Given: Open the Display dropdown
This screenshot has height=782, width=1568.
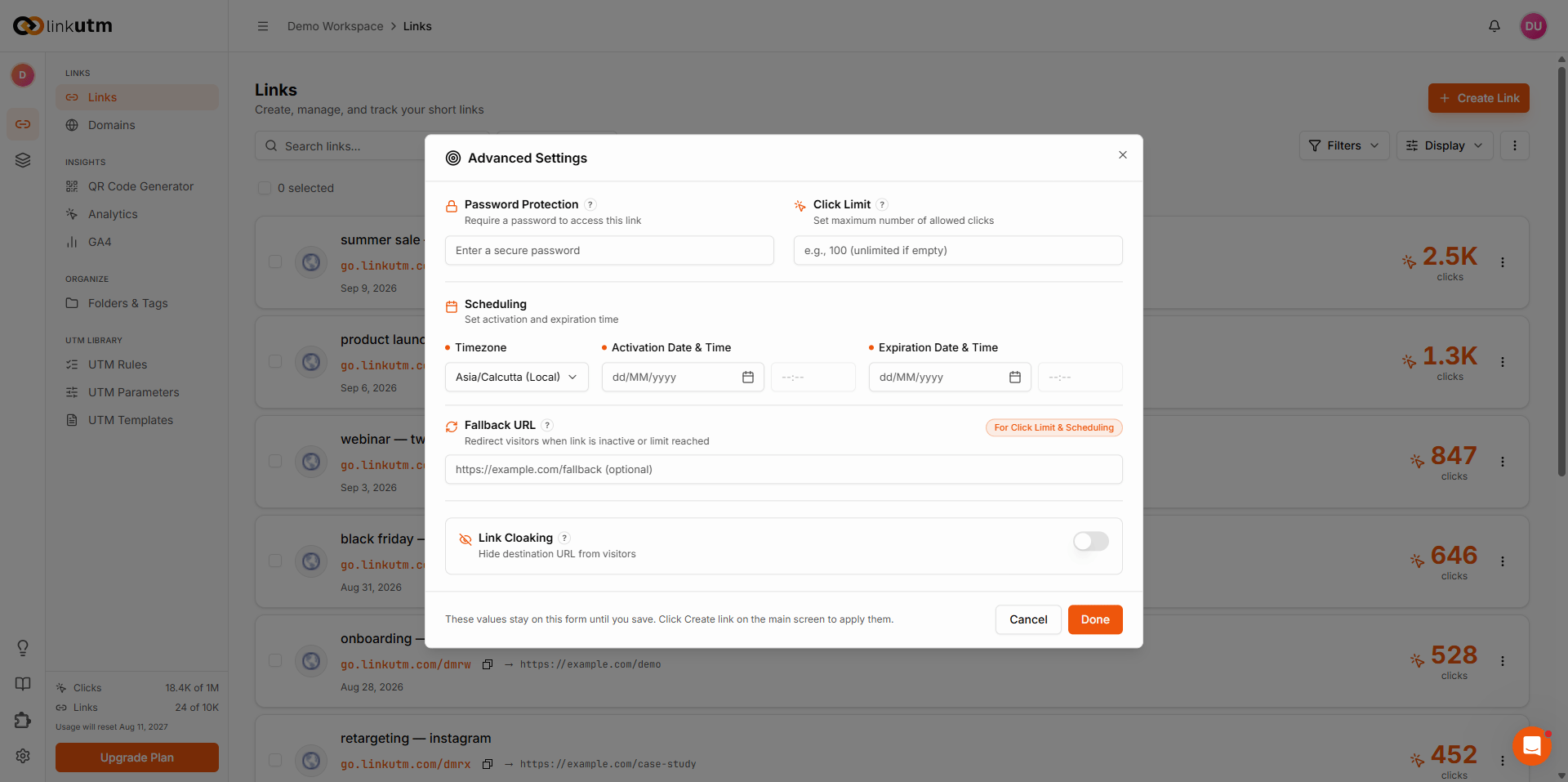Looking at the screenshot, I should click(1445, 145).
